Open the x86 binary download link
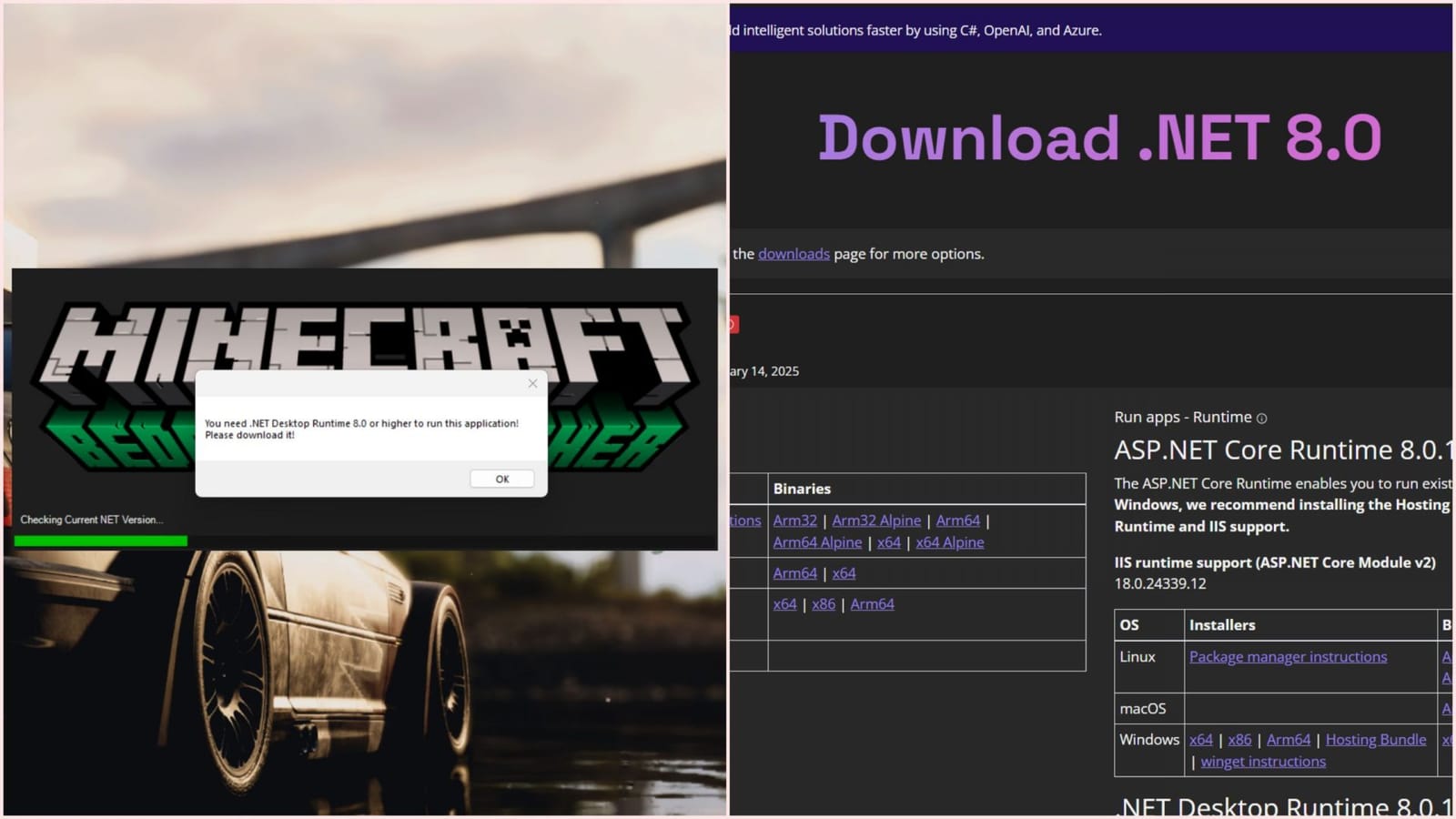This screenshot has width=1456, height=819. 824,603
